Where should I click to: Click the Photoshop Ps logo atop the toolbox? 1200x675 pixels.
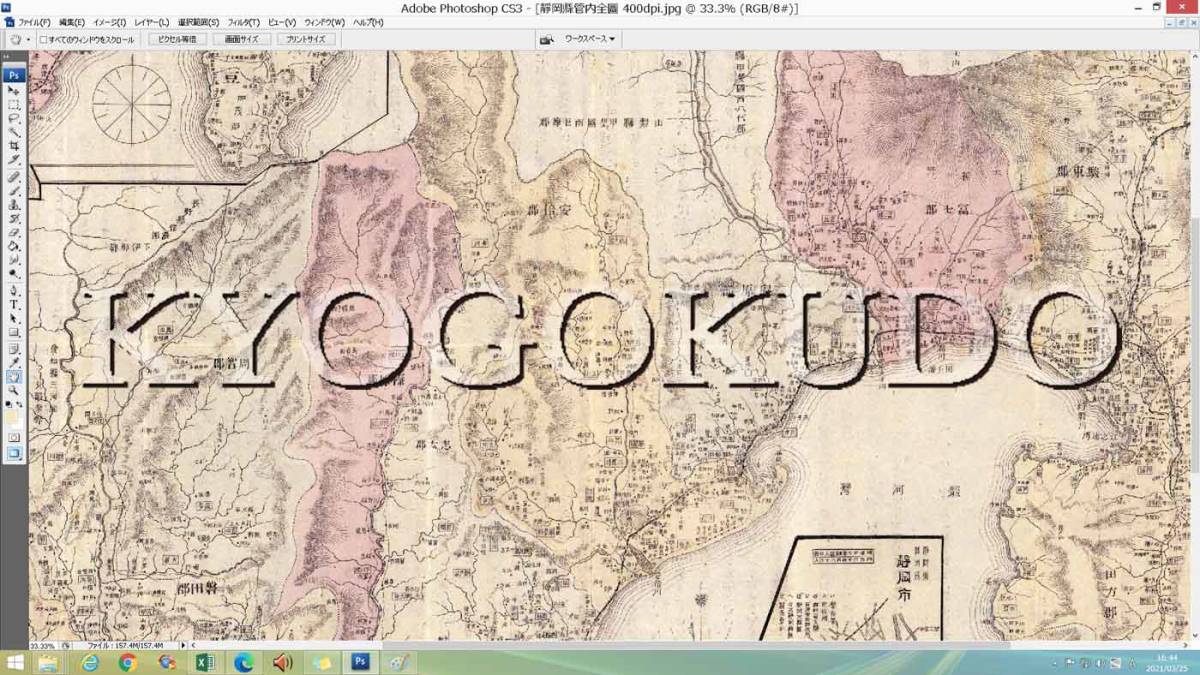(14, 74)
